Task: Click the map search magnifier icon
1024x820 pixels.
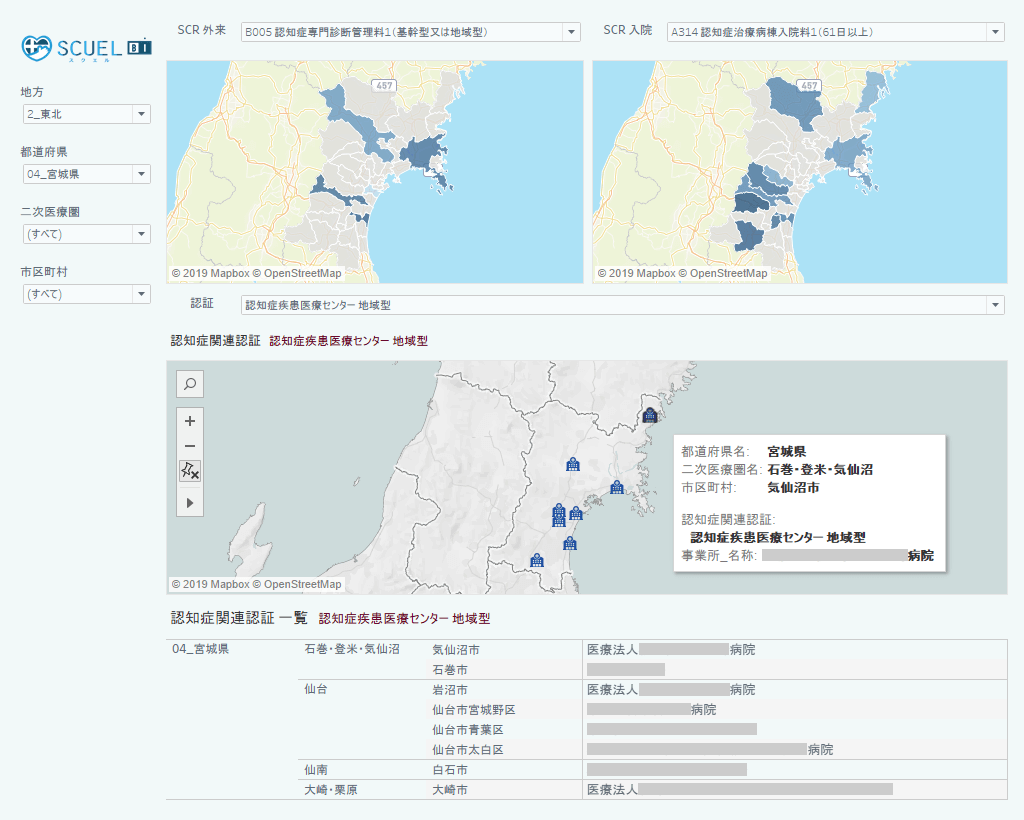Action: pyautogui.click(x=190, y=384)
